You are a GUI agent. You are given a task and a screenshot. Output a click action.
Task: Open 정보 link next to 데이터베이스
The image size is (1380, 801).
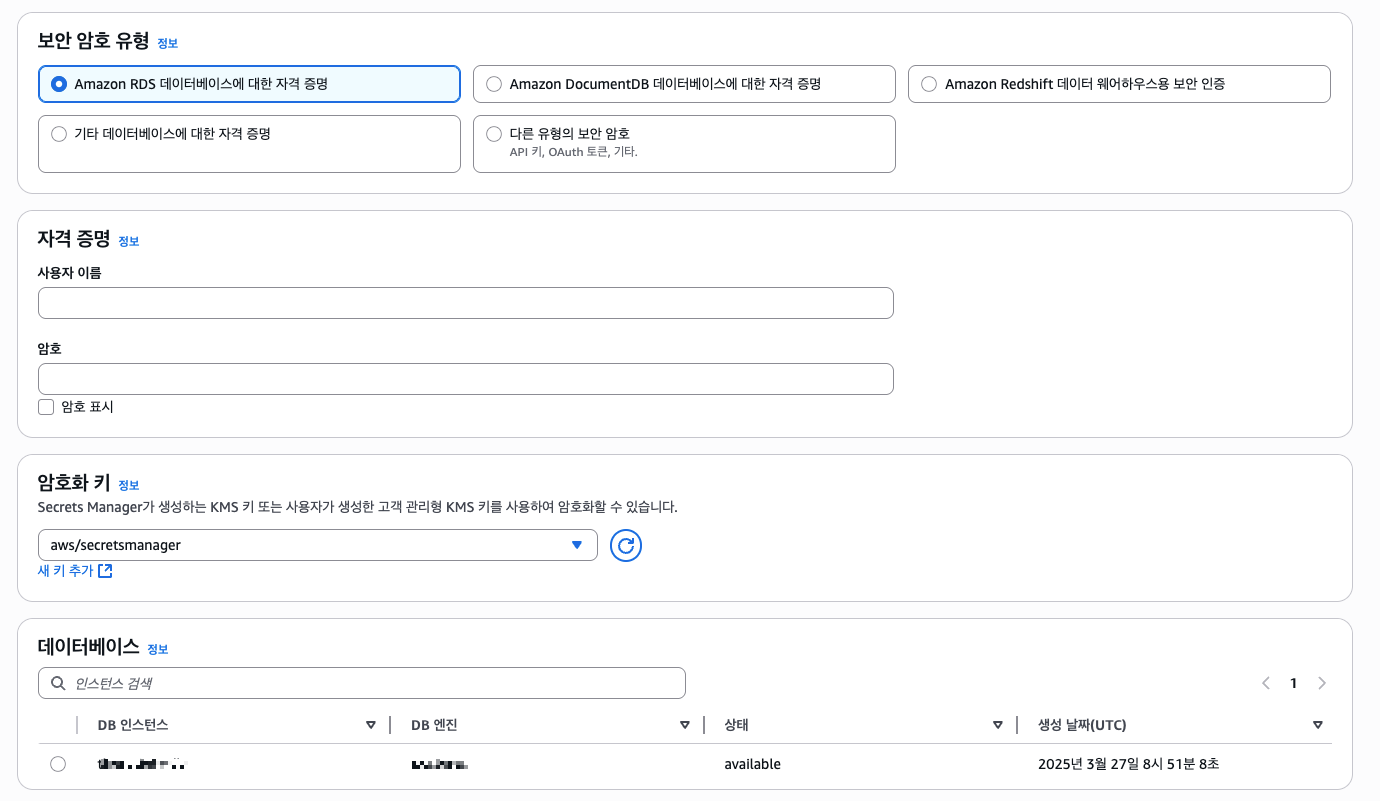[x=158, y=649]
